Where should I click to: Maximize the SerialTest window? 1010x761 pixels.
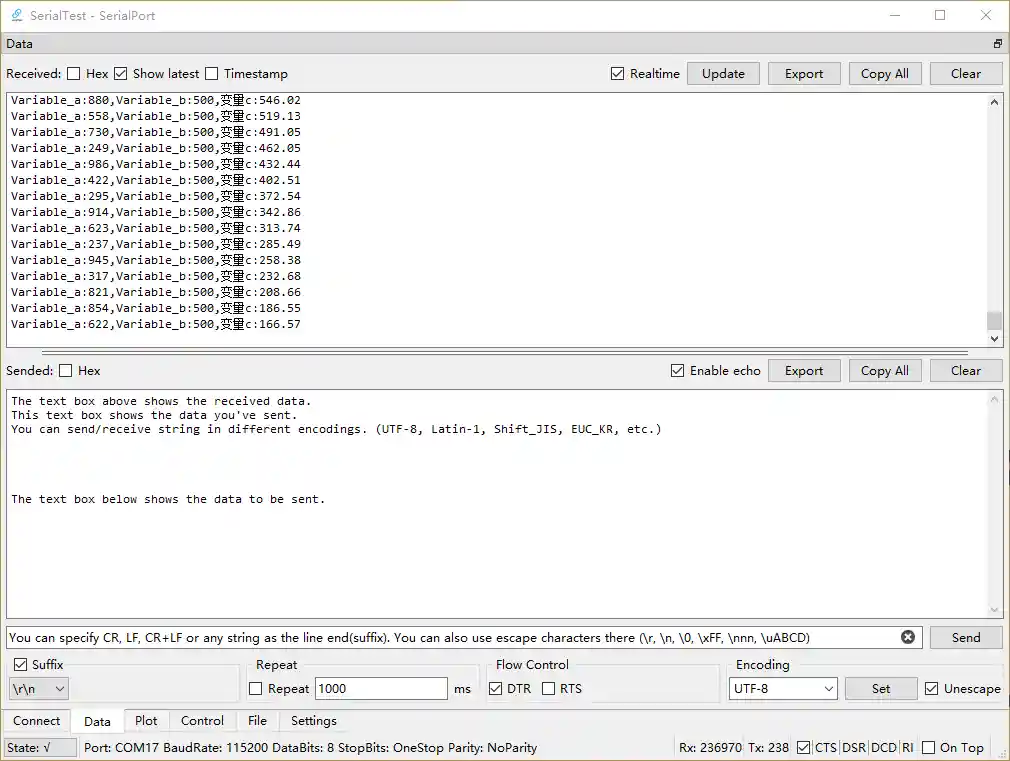point(940,15)
